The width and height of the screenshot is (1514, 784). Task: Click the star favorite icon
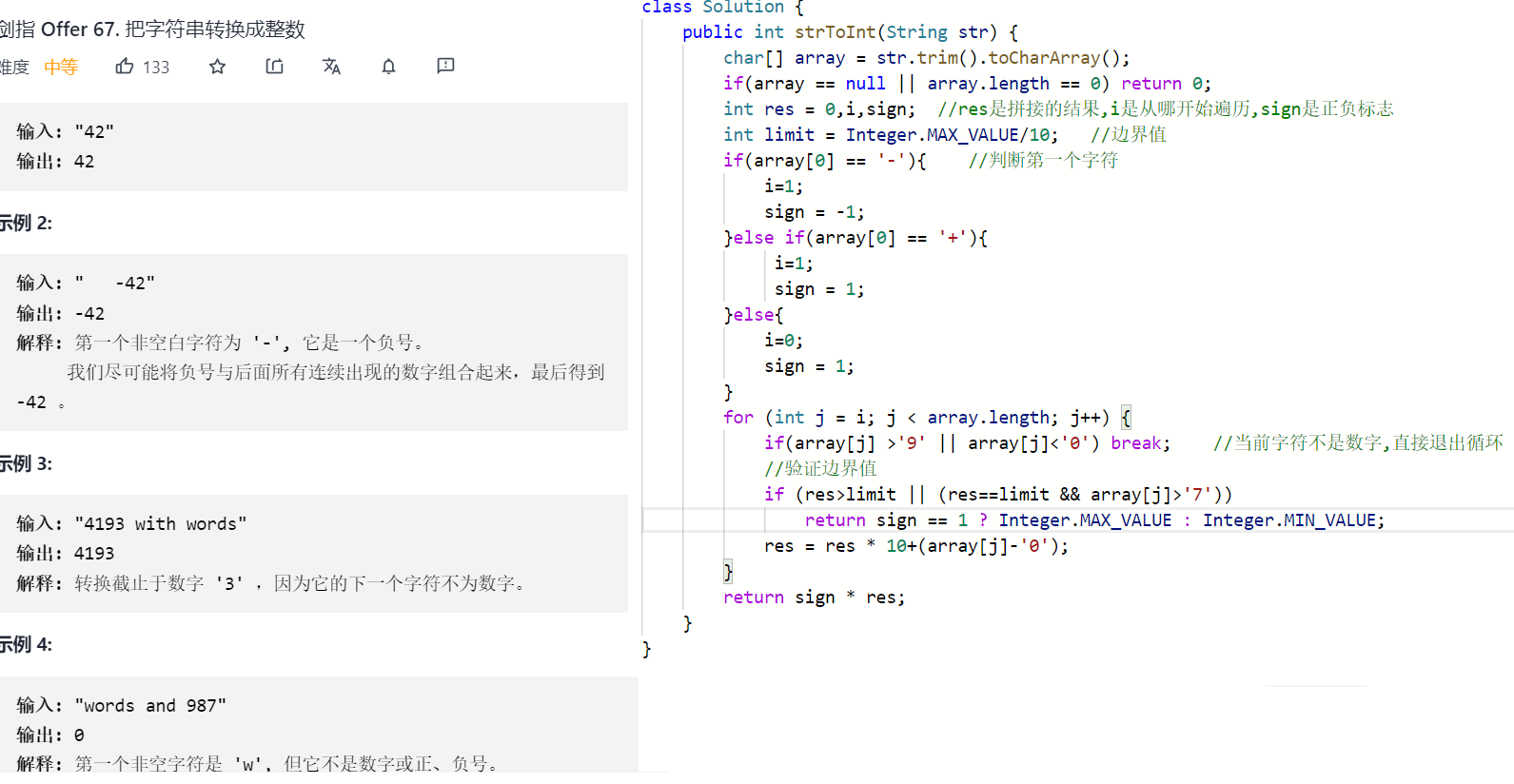218,67
